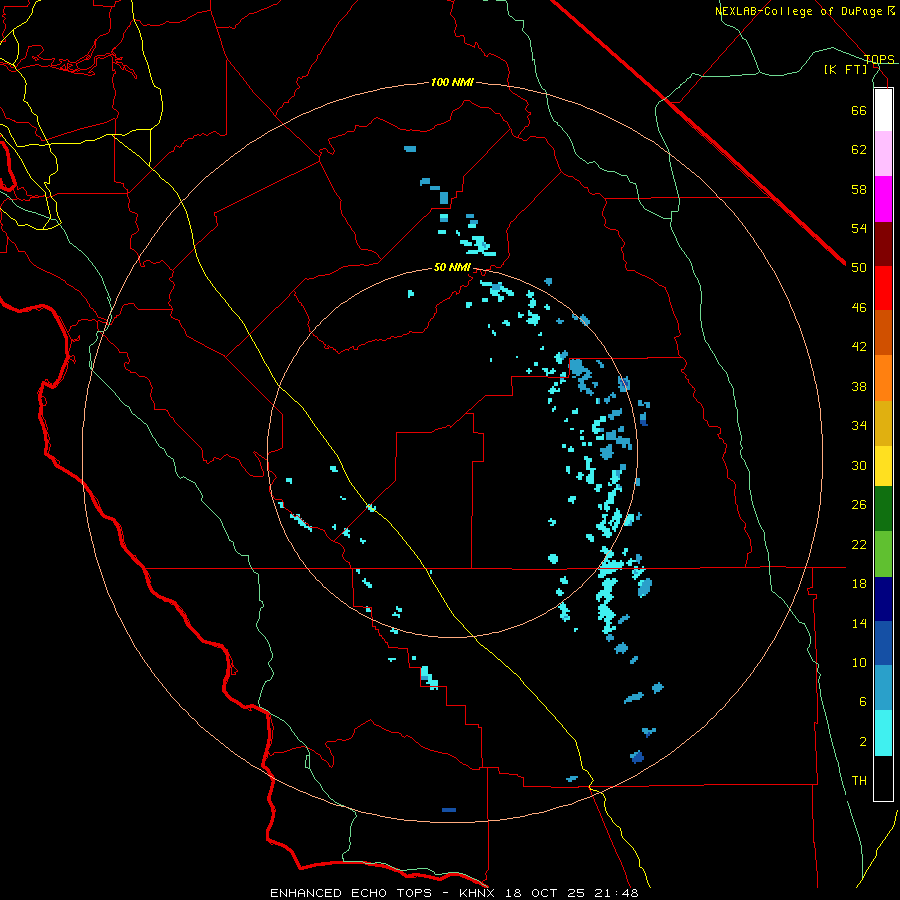Viewport: 900px width, 900px height.
Task: Click the '46' scale value
Action: (859, 308)
